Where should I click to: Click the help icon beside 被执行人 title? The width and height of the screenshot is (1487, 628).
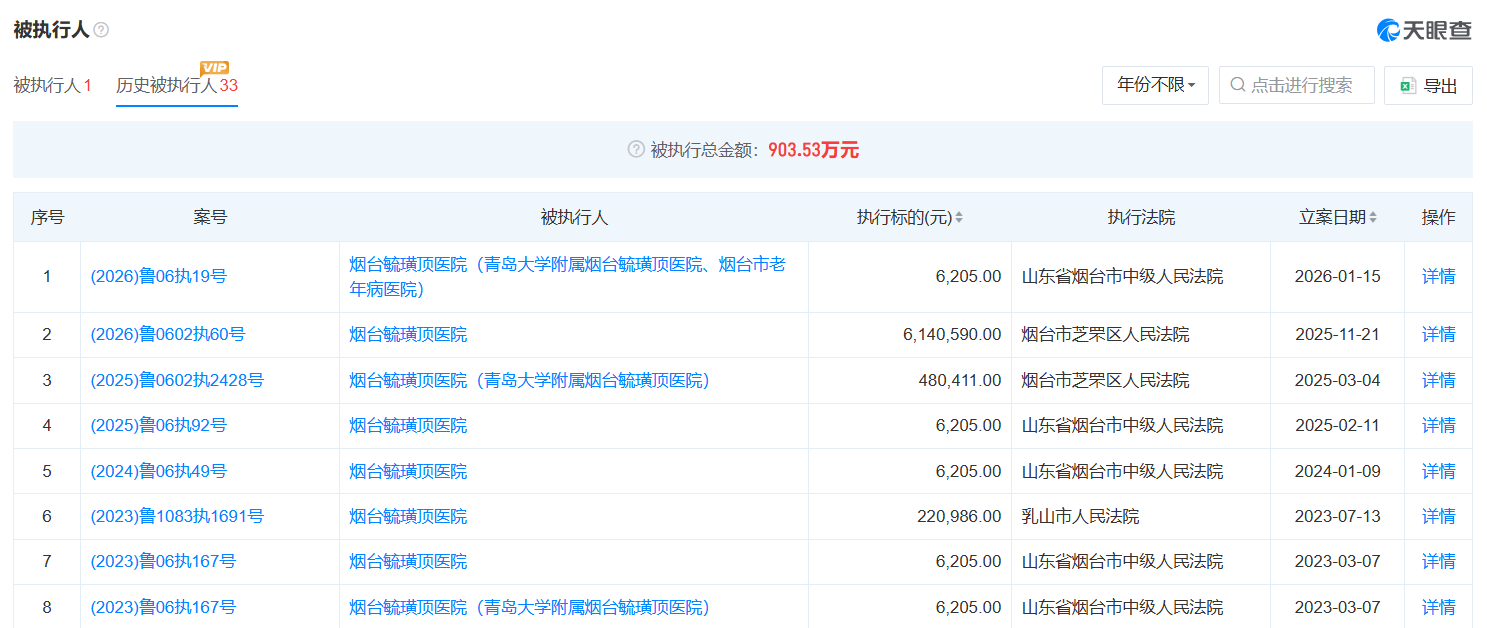pos(101,31)
